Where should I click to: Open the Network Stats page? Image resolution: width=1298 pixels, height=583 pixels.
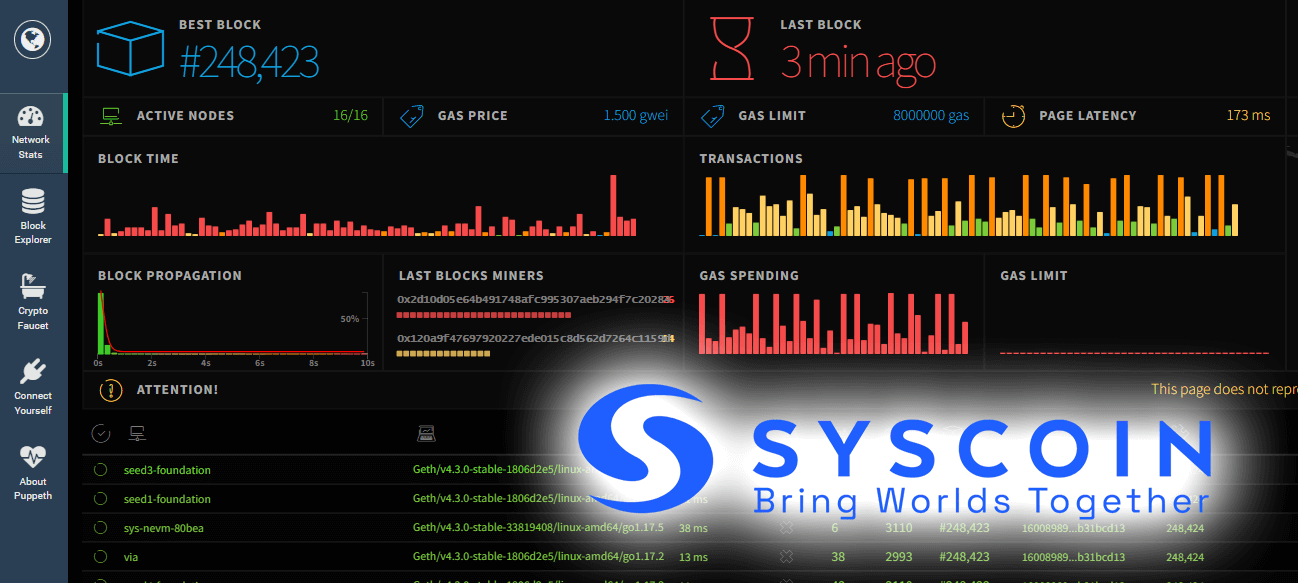pyautogui.click(x=31, y=133)
